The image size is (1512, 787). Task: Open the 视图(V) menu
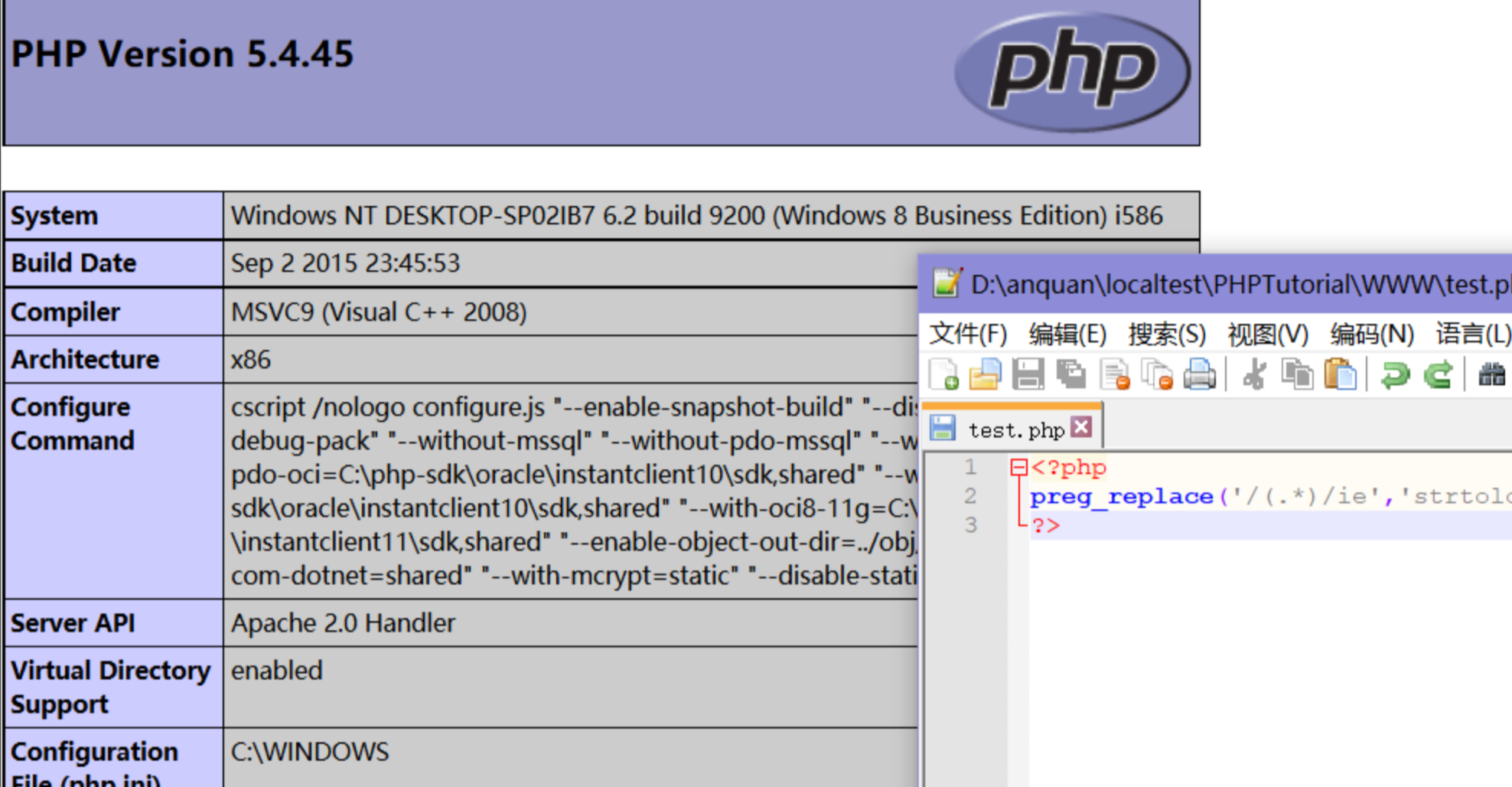tap(1268, 335)
